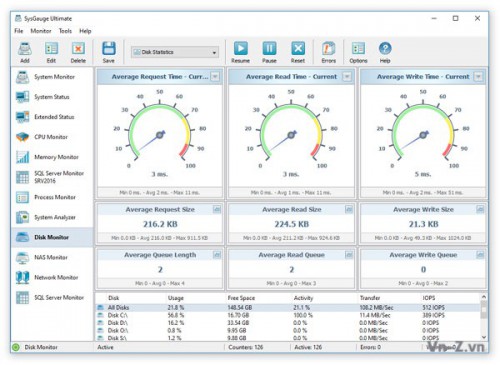The width and height of the screenshot is (500, 365).
Task: Click the 21.3 KB write size value
Action: coord(423,224)
